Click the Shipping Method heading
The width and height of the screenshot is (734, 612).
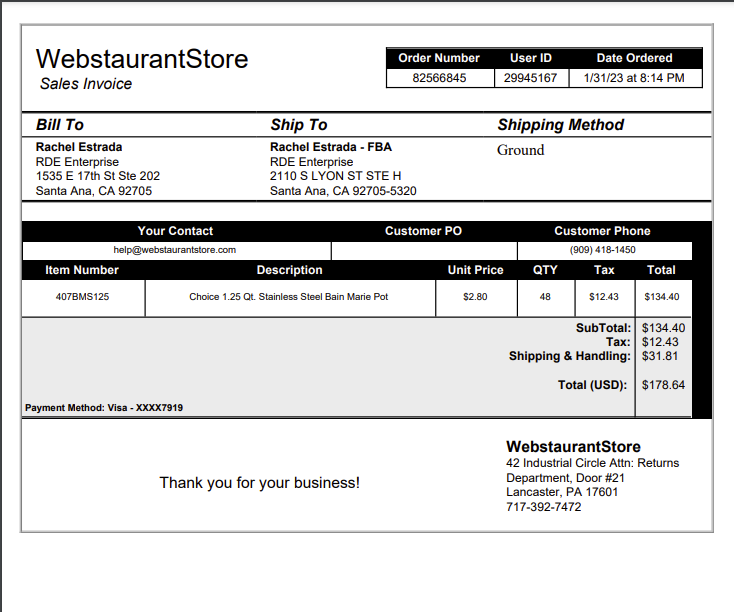coord(560,125)
